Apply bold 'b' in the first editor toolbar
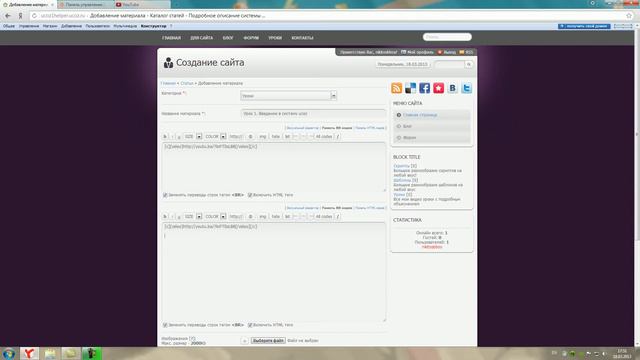The width and height of the screenshot is (640, 360). pos(165,136)
